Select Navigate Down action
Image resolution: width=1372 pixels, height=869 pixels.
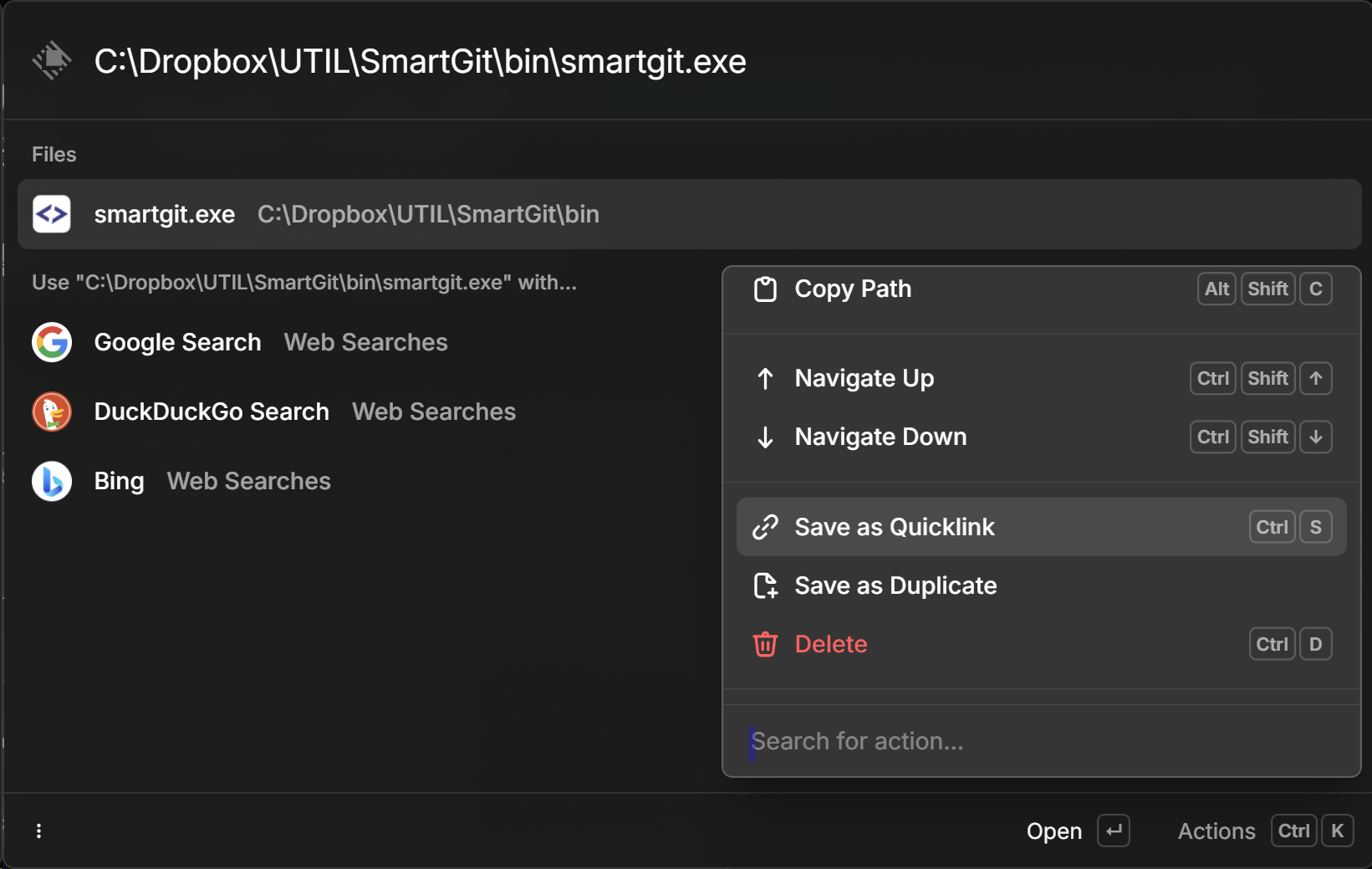click(x=1042, y=437)
